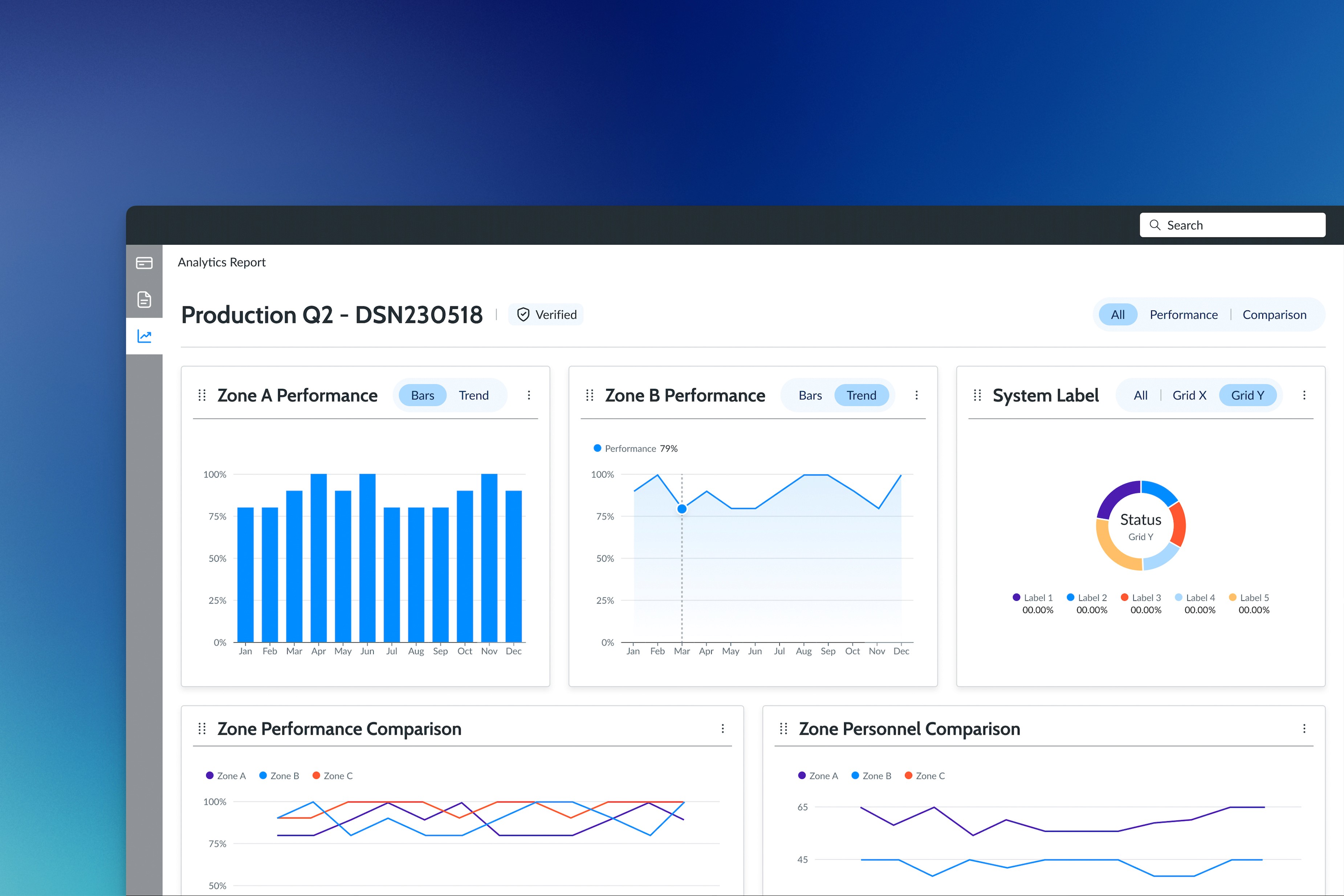Image resolution: width=1344 pixels, height=896 pixels.
Task: Click Zone A Performance drag handle
Action: click(x=202, y=395)
